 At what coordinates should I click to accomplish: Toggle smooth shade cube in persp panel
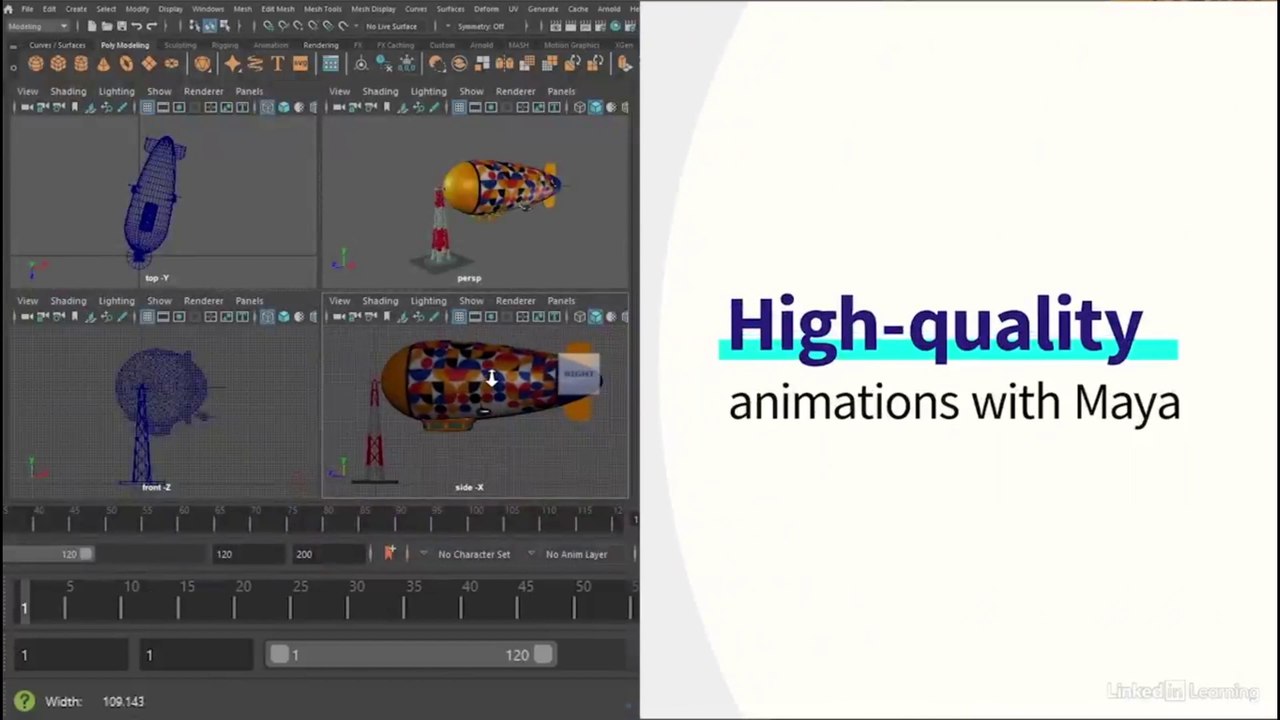pos(596,107)
